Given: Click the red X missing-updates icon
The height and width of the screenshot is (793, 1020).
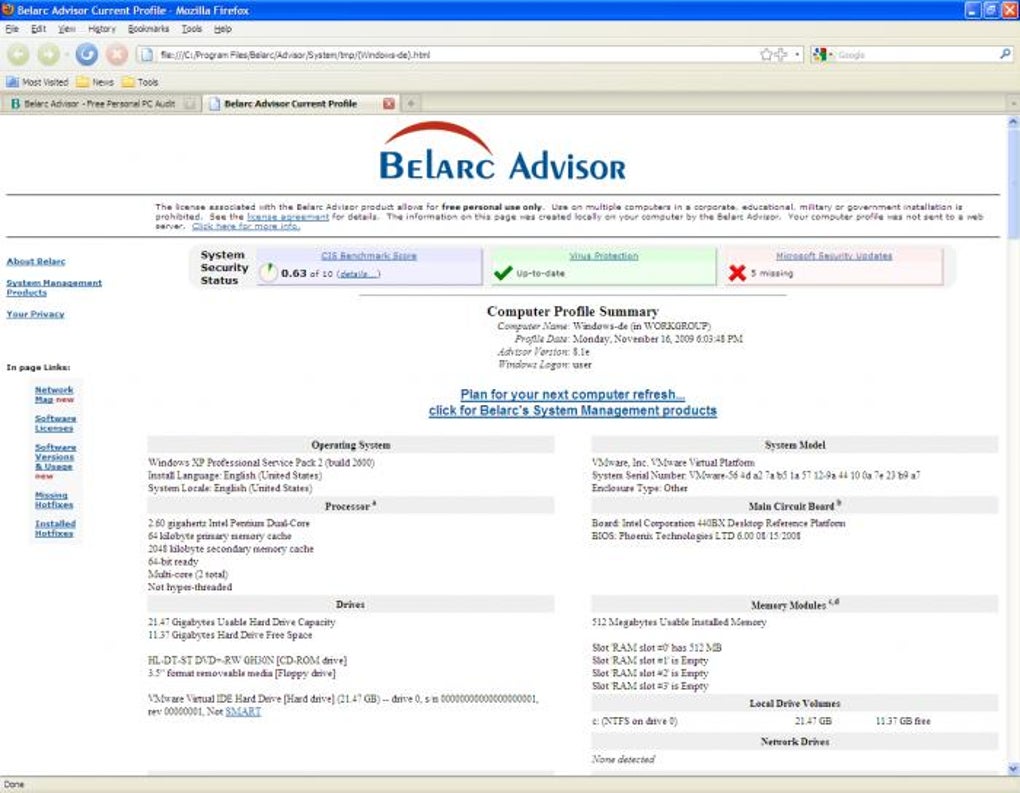Looking at the screenshot, I should pos(737,273).
